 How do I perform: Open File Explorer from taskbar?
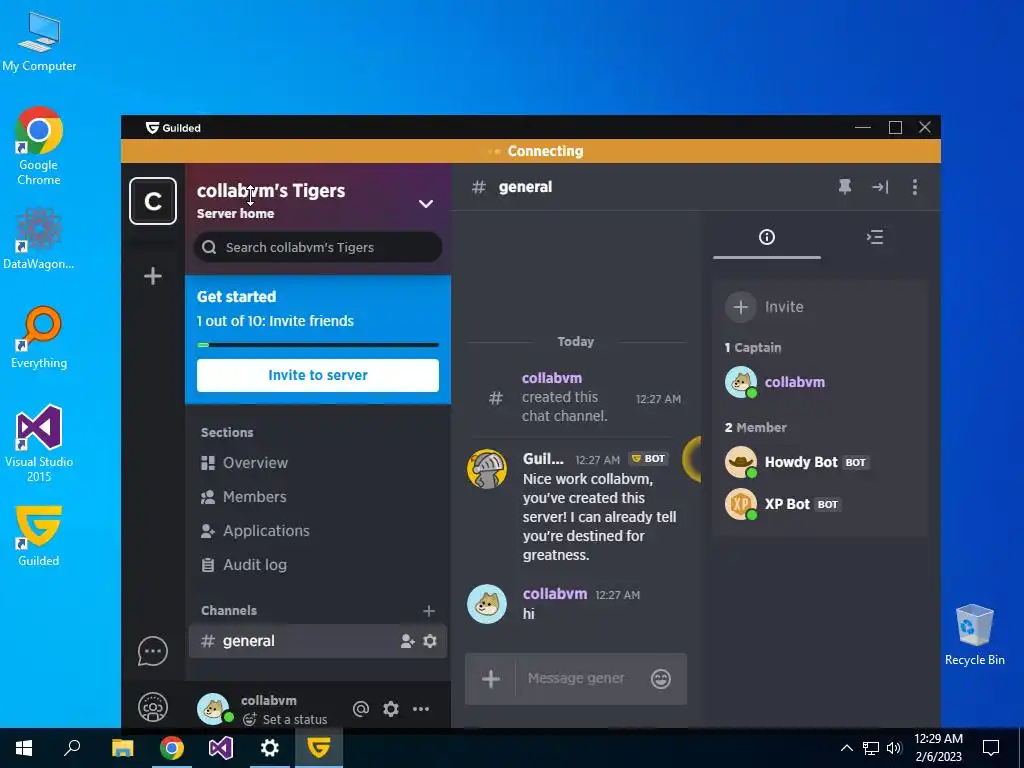(x=122, y=748)
